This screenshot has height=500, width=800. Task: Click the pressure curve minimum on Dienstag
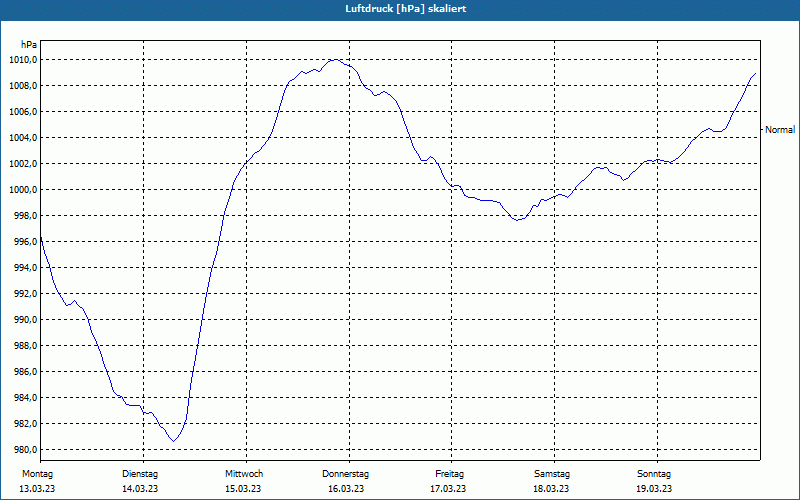click(x=174, y=441)
